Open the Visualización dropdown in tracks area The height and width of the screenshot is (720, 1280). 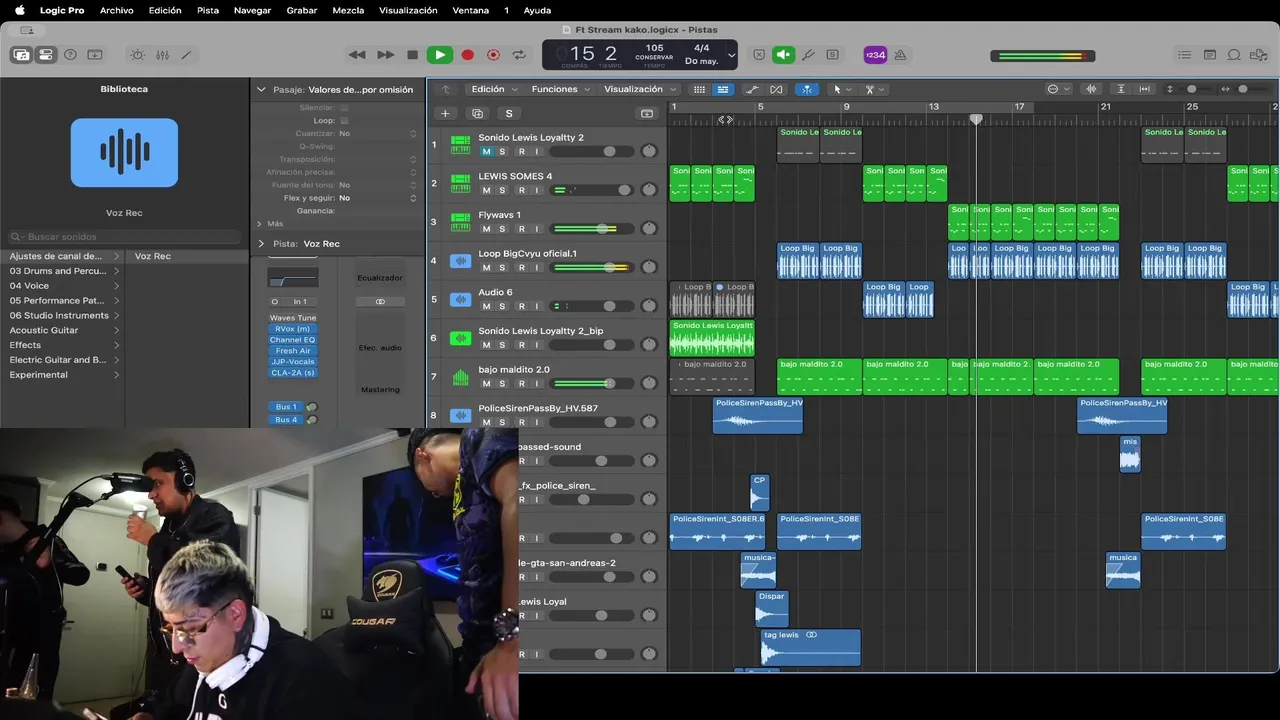tap(640, 89)
